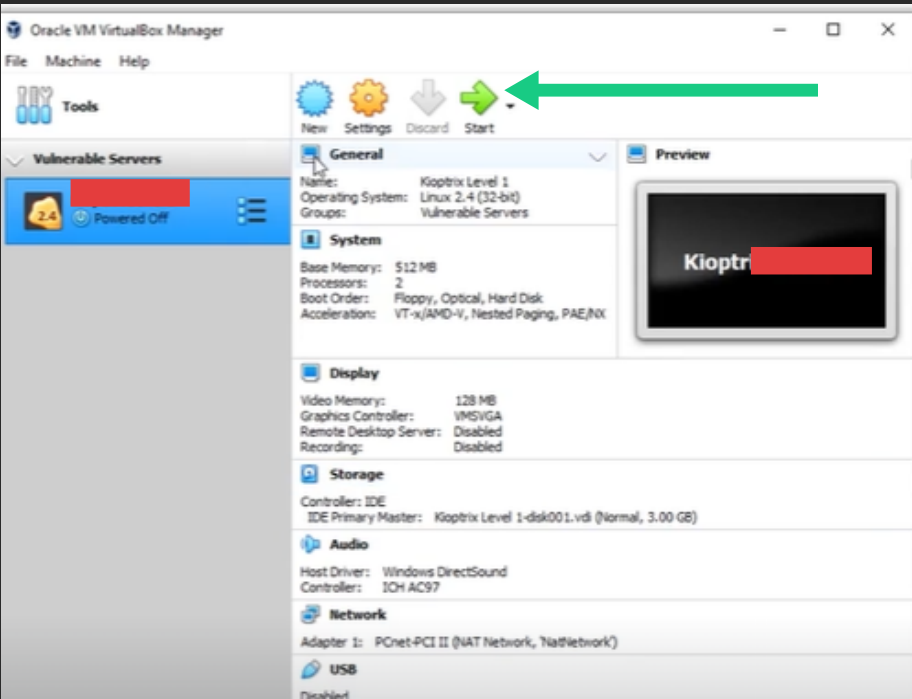
Task: Open the Audio section heading link
Action: (x=348, y=544)
